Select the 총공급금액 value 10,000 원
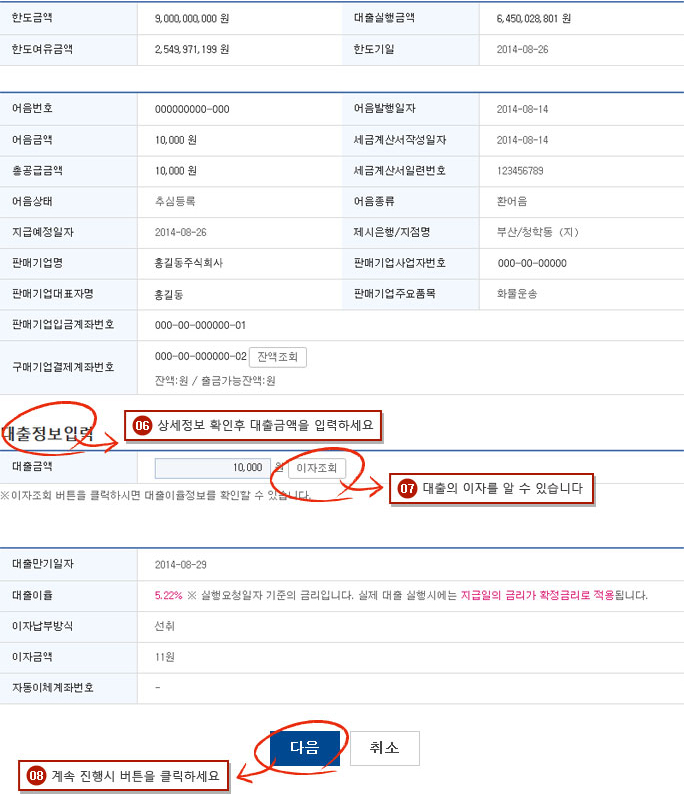 (x=175, y=171)
